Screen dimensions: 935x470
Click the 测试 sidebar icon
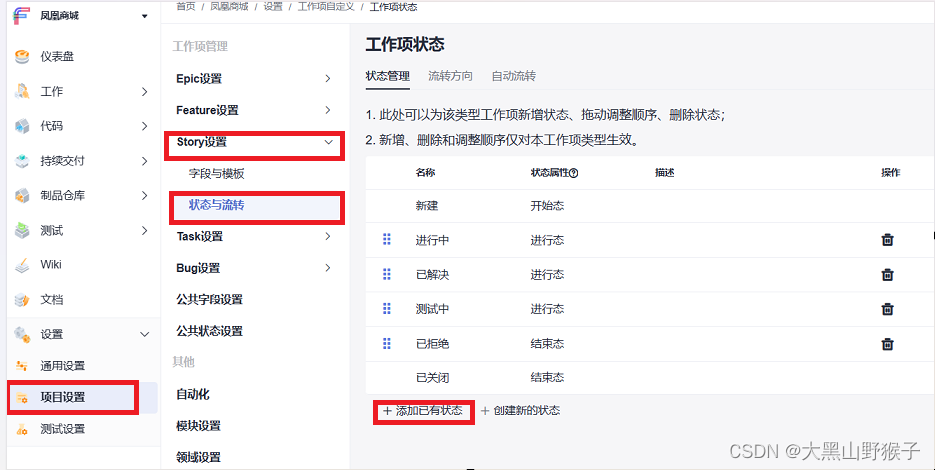22,230
